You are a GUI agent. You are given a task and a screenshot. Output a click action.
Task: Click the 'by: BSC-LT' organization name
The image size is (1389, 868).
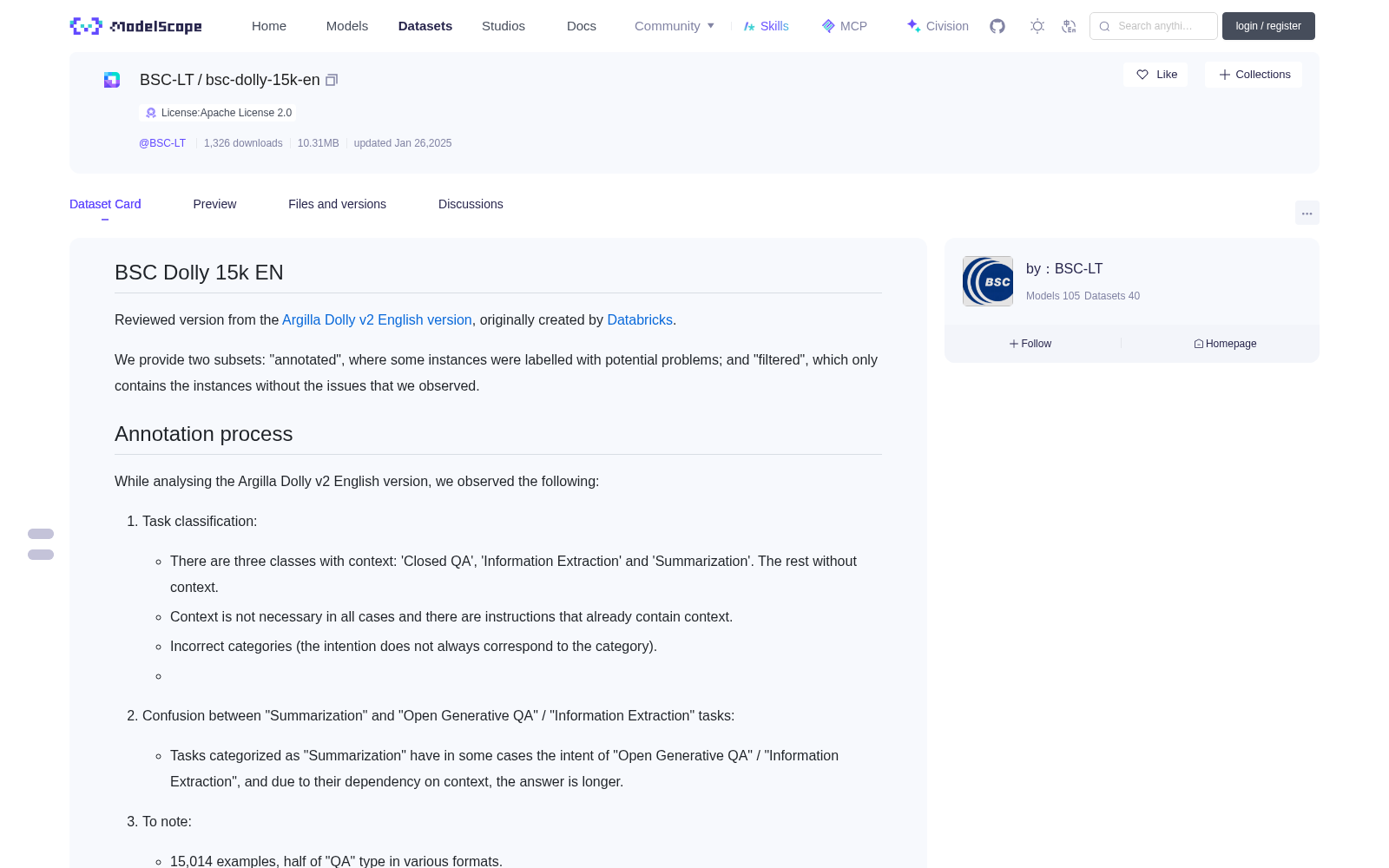click(1064, 269)
